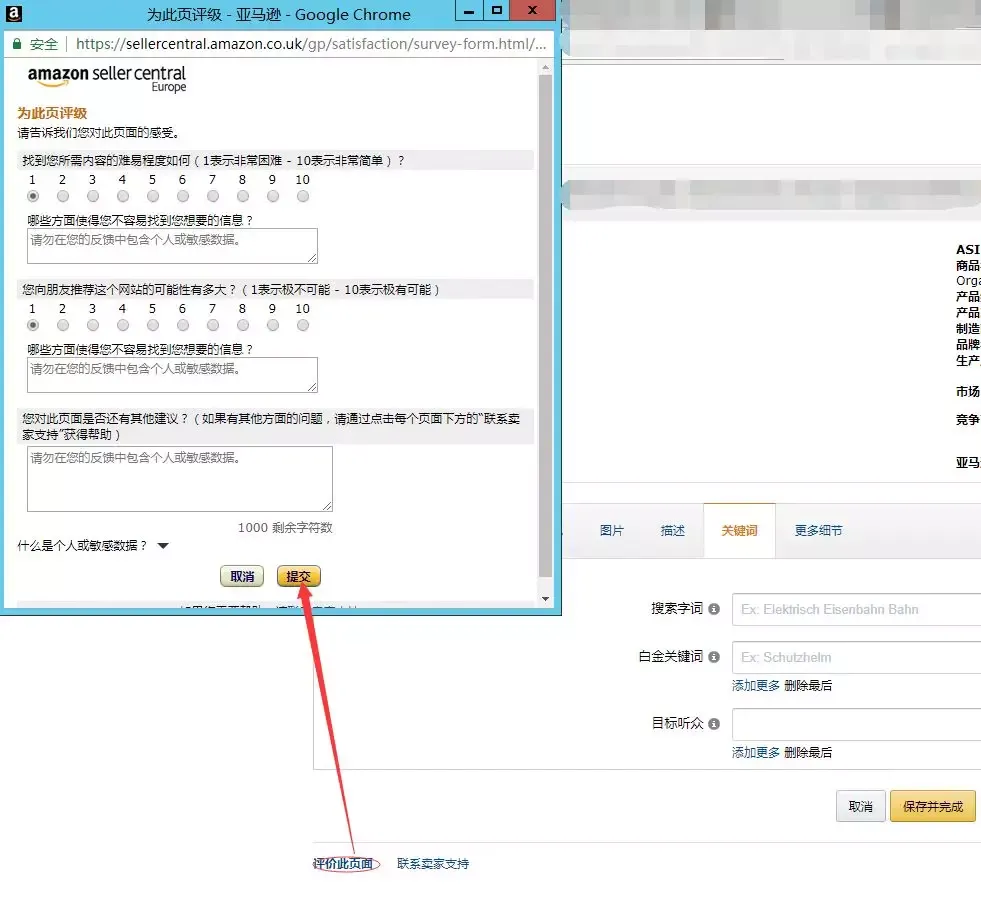Click 删除最后 under the 目标听众 field

click(808, 753)
